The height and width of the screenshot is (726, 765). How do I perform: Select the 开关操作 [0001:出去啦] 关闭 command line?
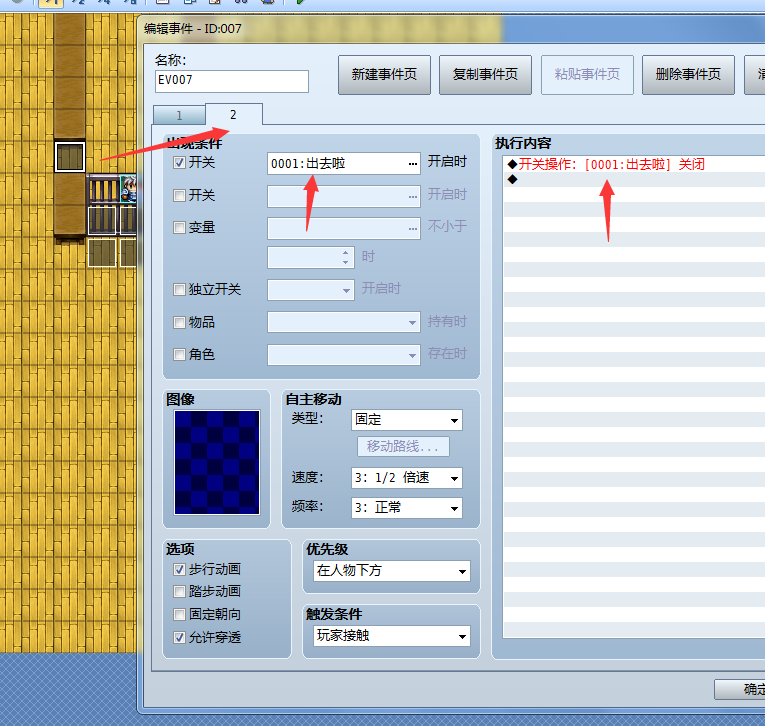click(x=634, y=164)
